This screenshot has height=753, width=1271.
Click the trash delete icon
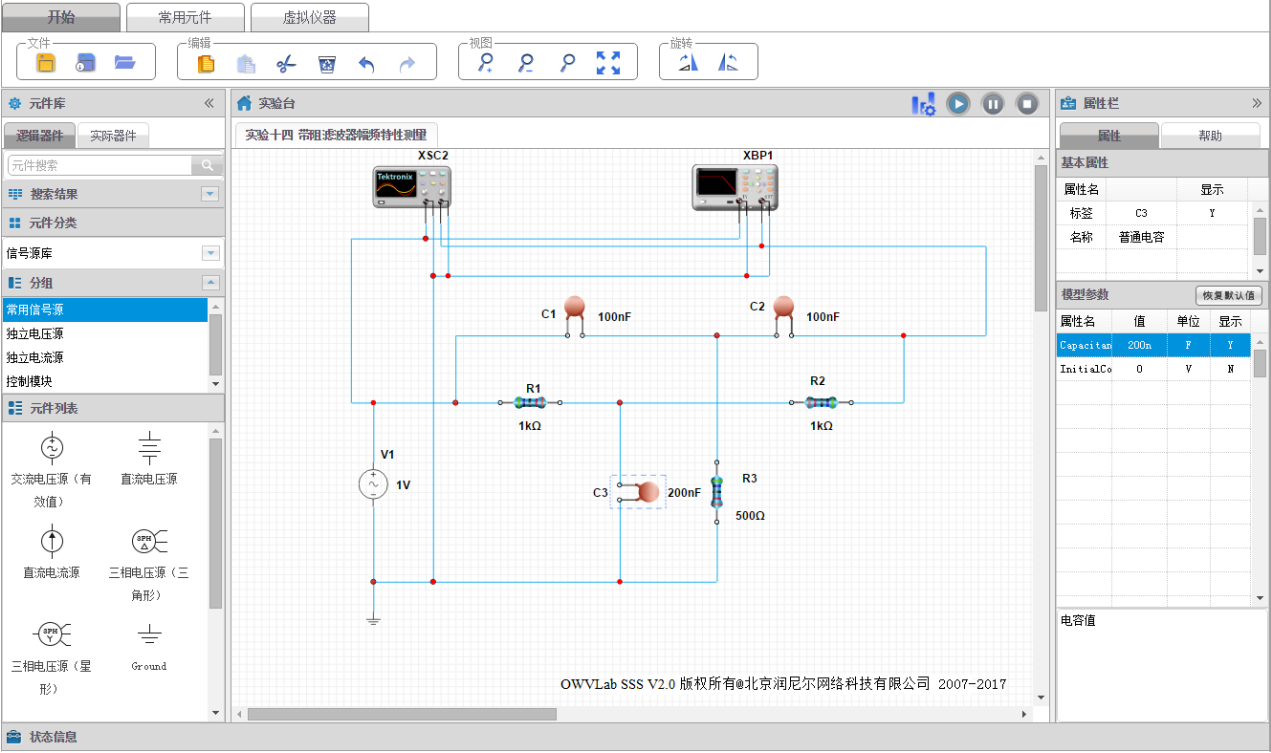[x=327, y=64]
